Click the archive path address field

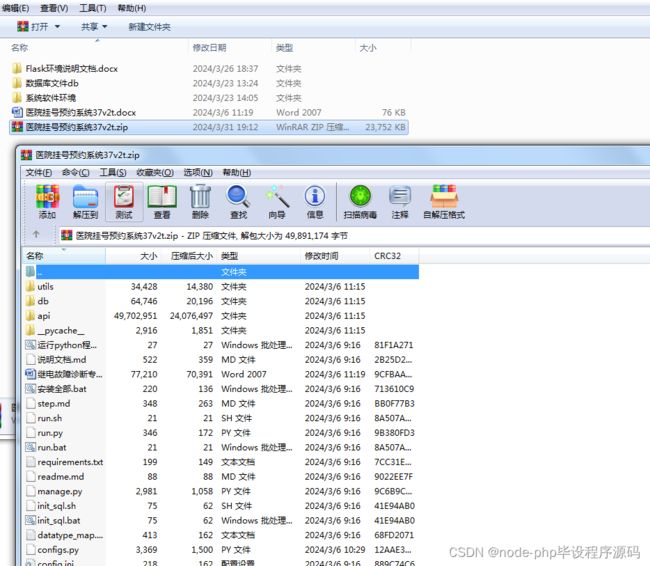[x=352, y=236]
